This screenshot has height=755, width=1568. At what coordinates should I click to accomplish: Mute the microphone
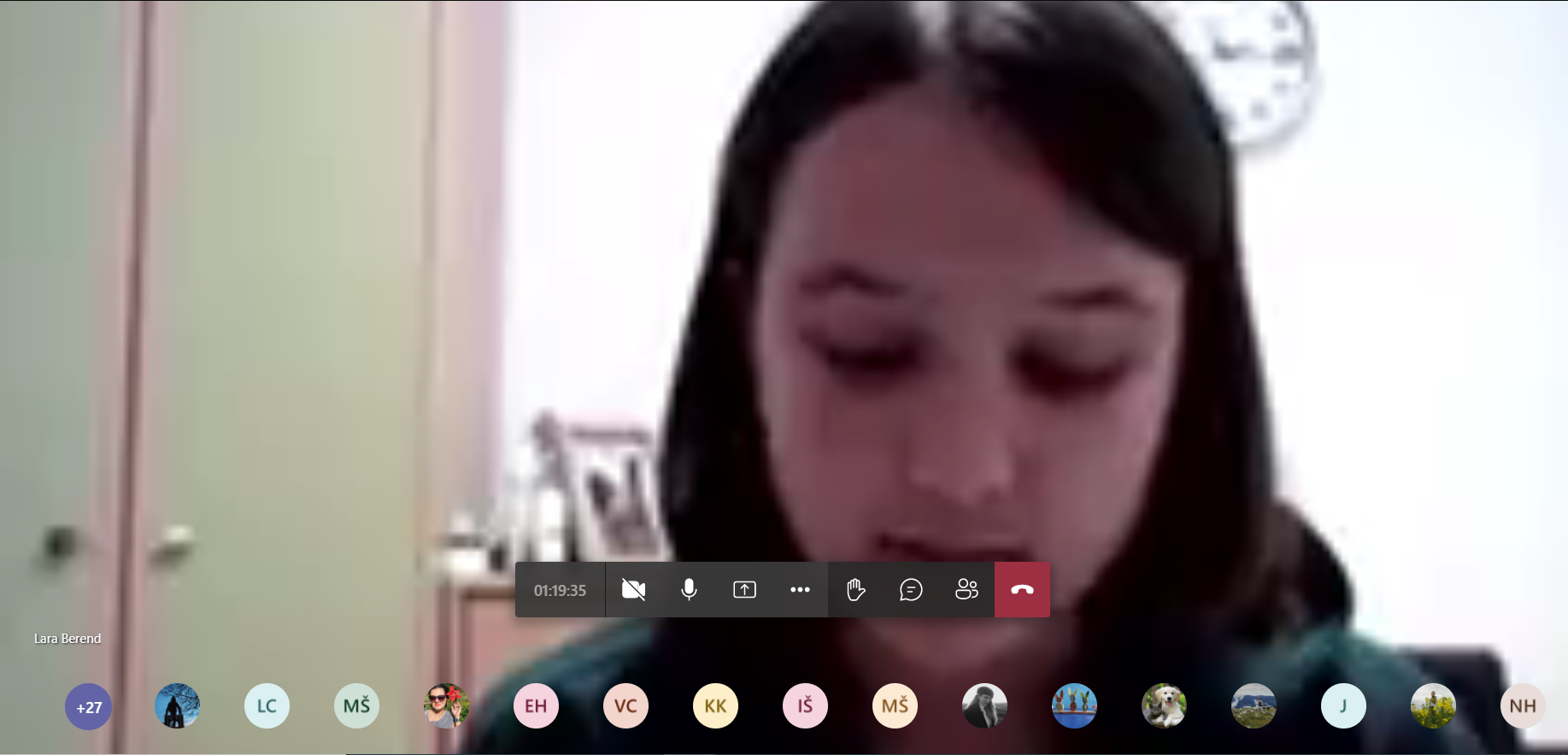(x=689, y=590)
